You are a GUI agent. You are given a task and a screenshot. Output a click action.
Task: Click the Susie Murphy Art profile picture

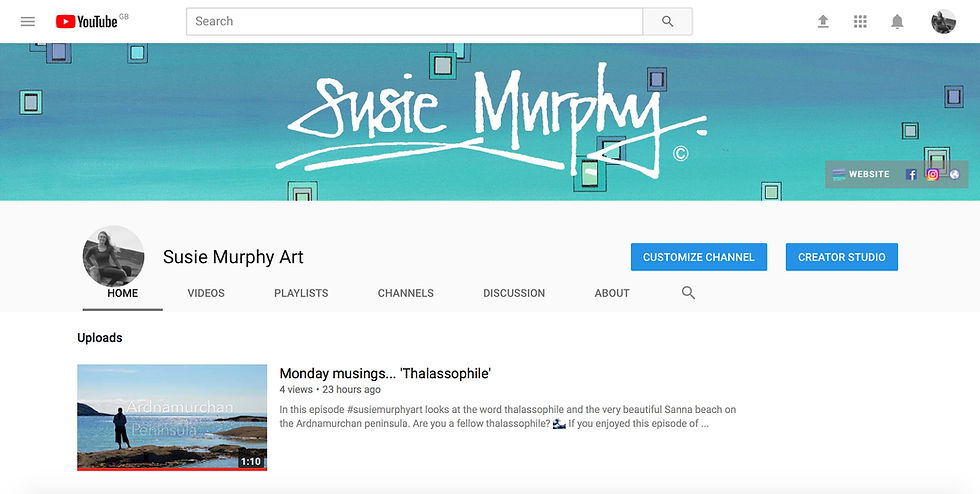tap(113, 256)
